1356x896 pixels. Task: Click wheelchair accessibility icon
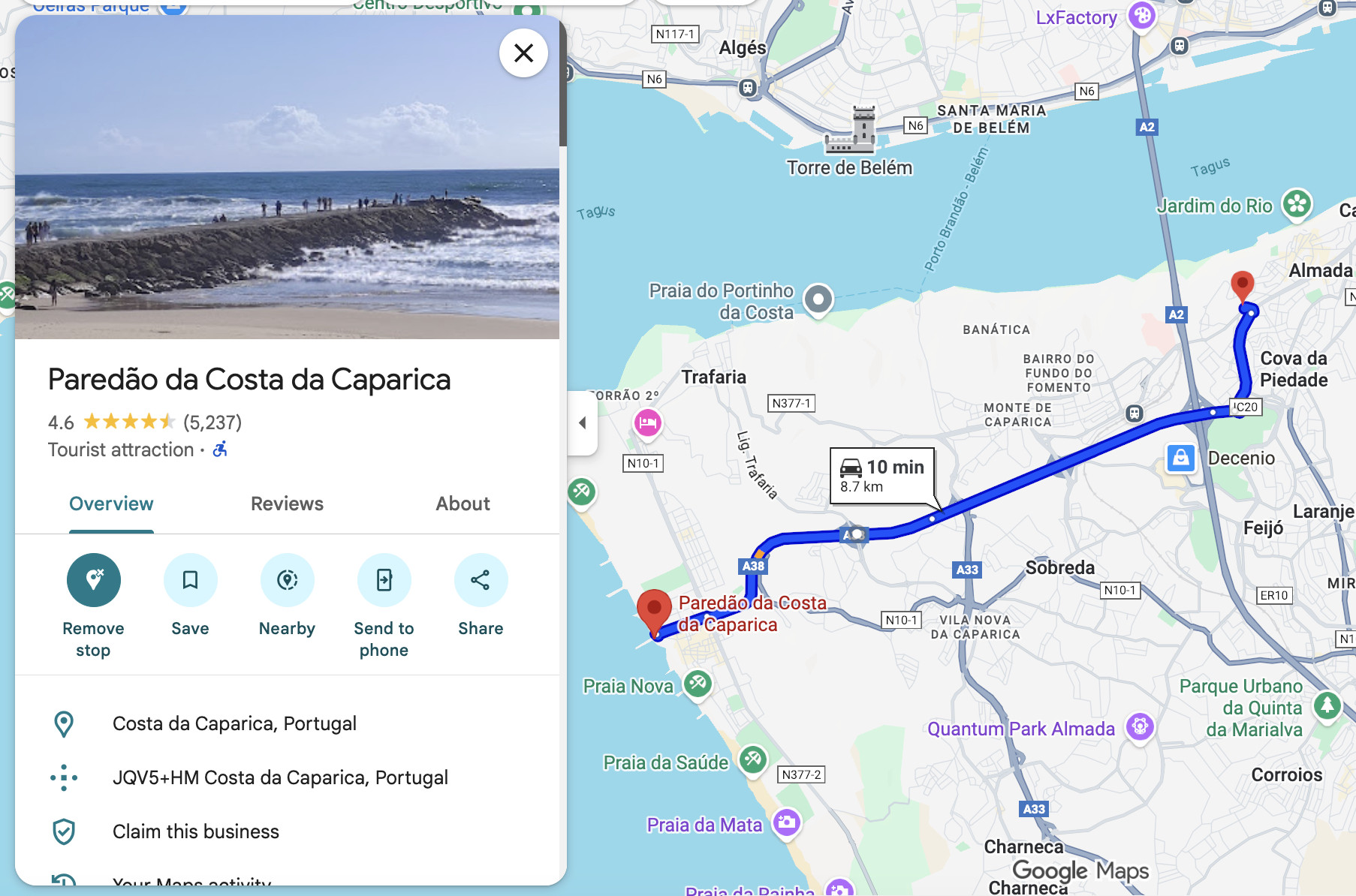coord(220,450)
